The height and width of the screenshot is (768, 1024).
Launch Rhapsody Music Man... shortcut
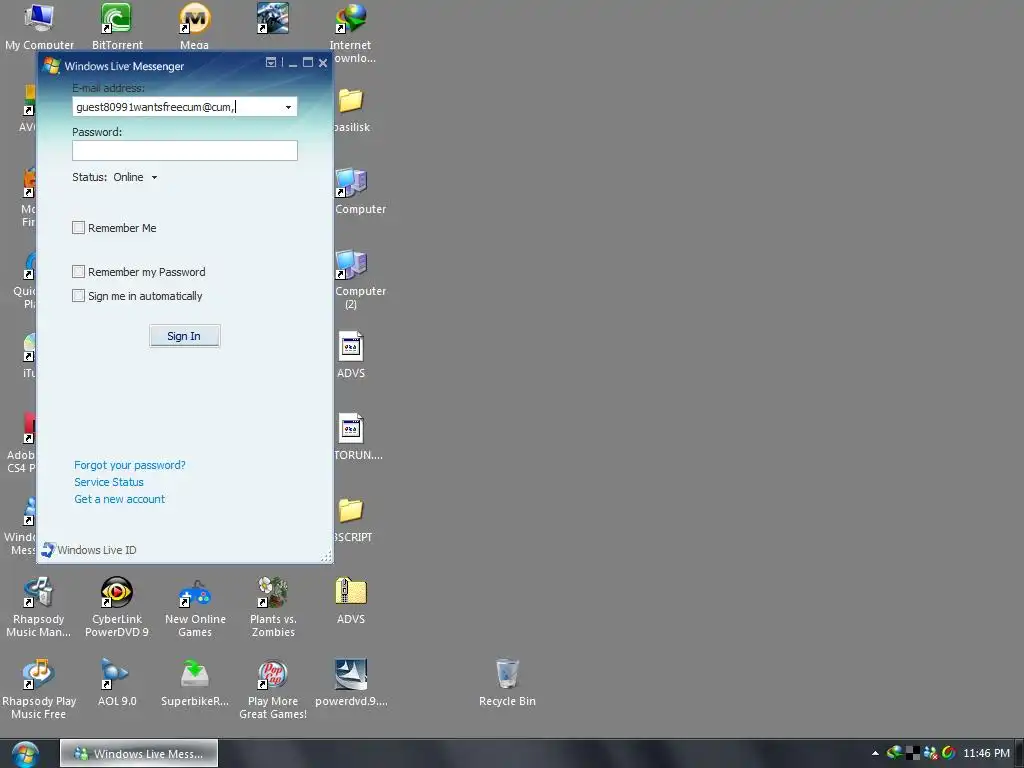(x=39, y=607)
